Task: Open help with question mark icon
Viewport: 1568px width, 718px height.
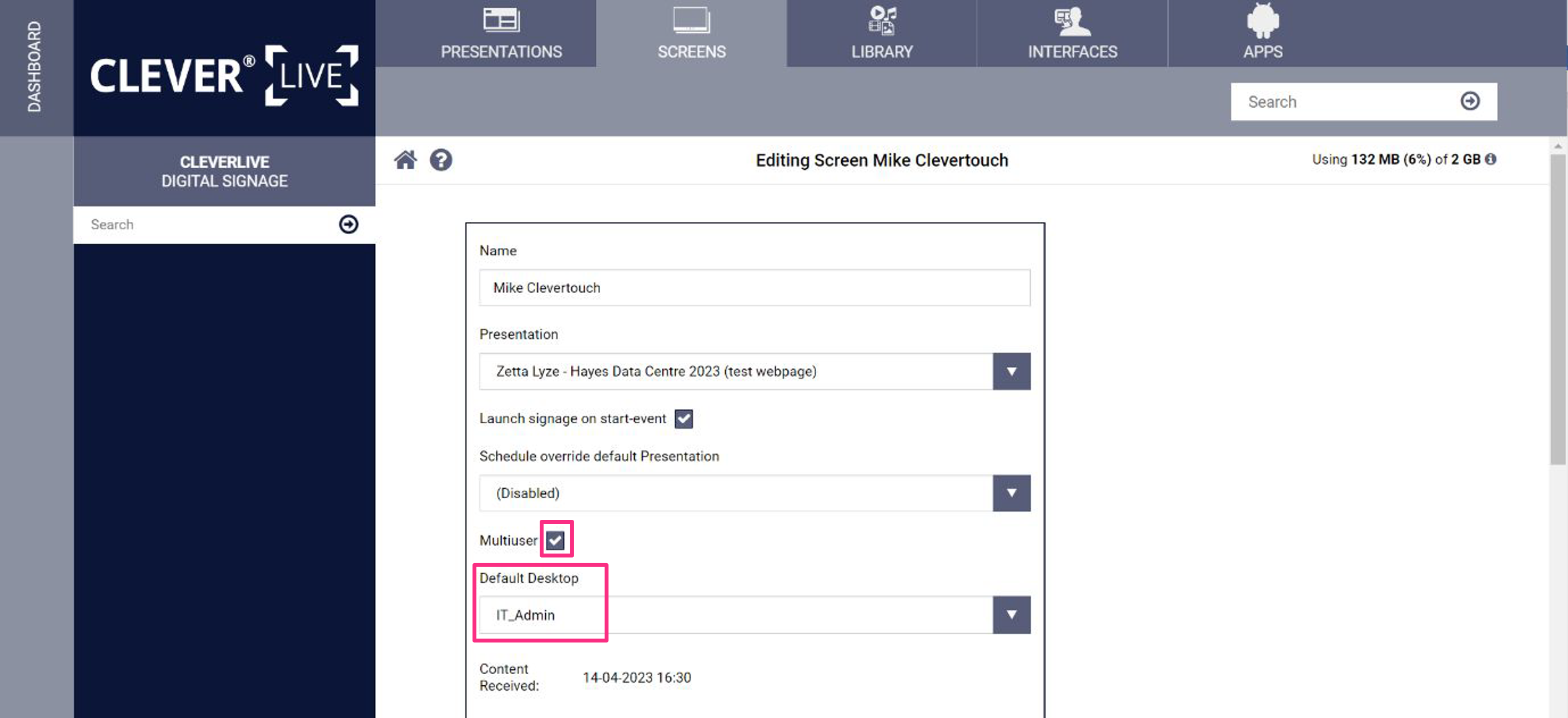Action: pos(441,160)
